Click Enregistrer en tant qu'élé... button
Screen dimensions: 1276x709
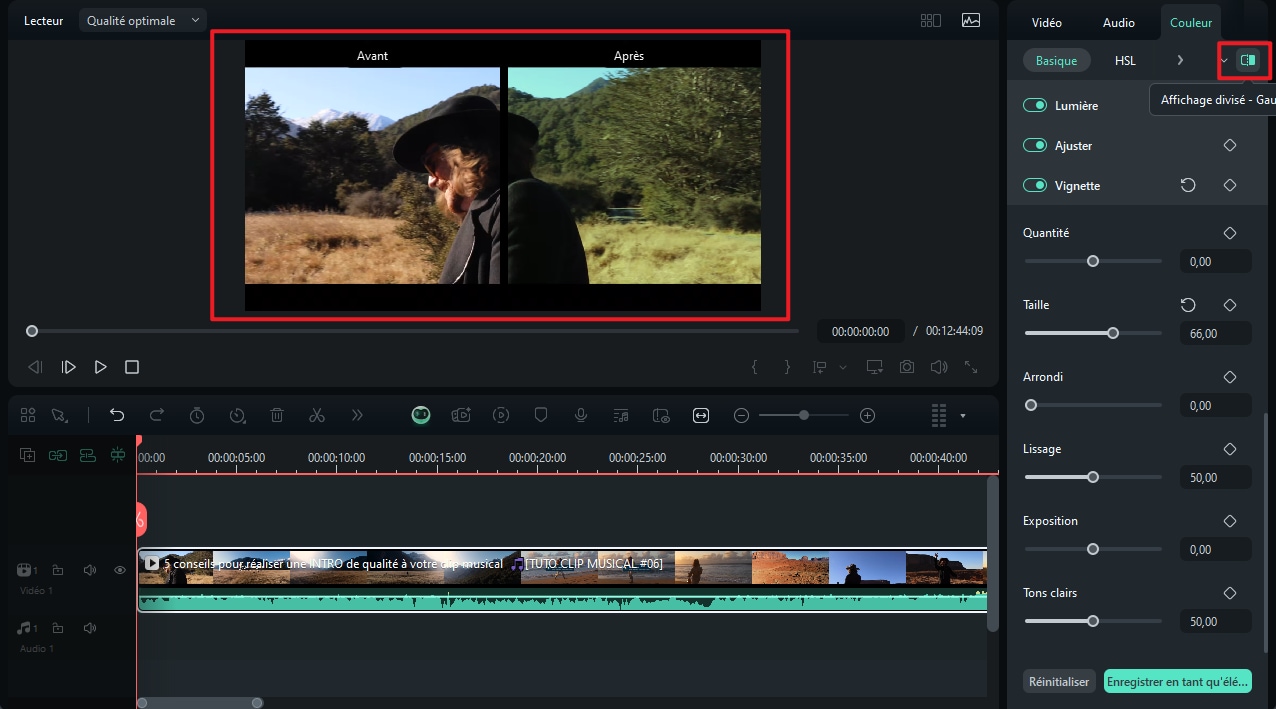1178,682
